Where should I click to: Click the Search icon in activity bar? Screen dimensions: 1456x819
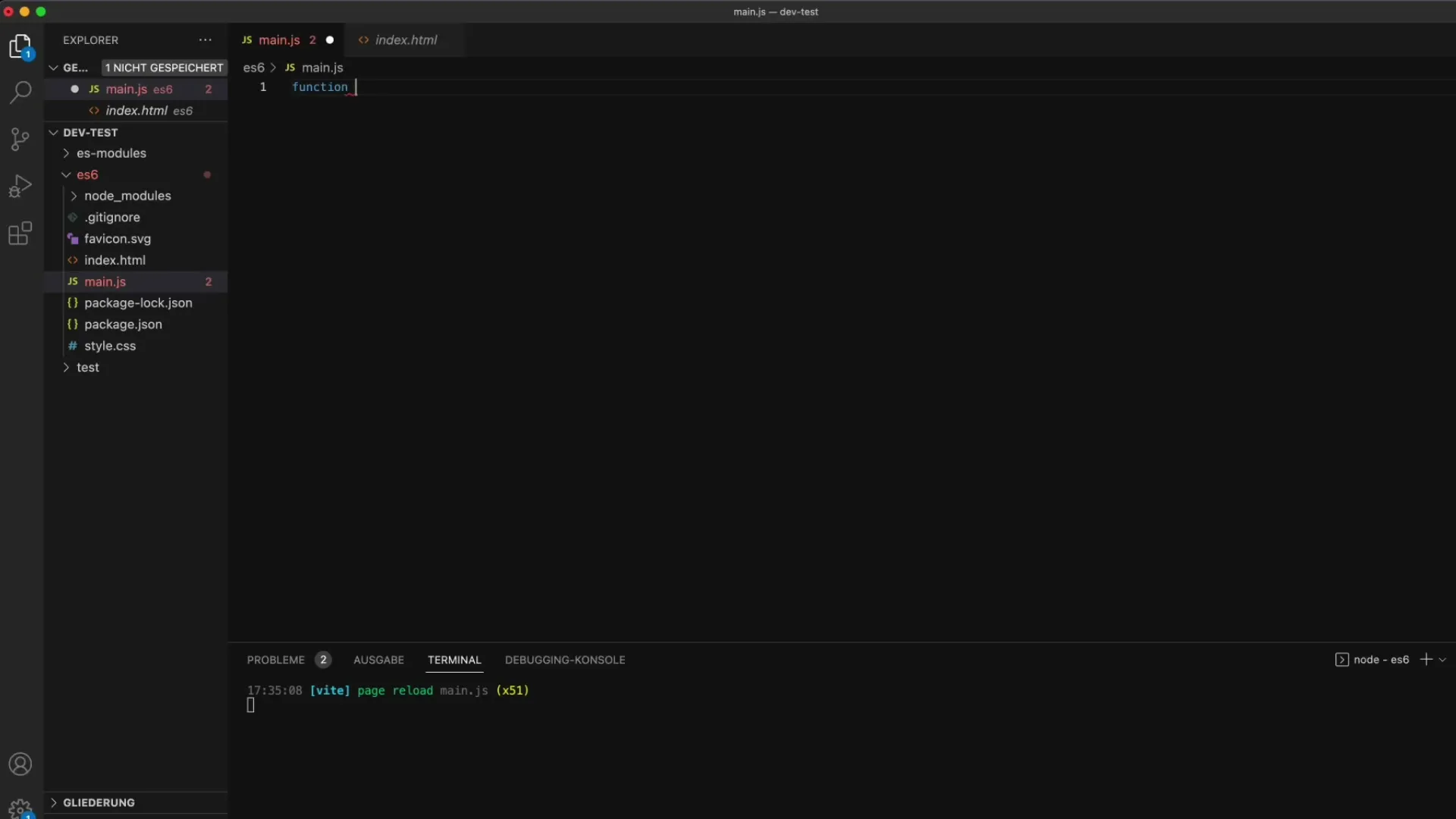(22, 92)
